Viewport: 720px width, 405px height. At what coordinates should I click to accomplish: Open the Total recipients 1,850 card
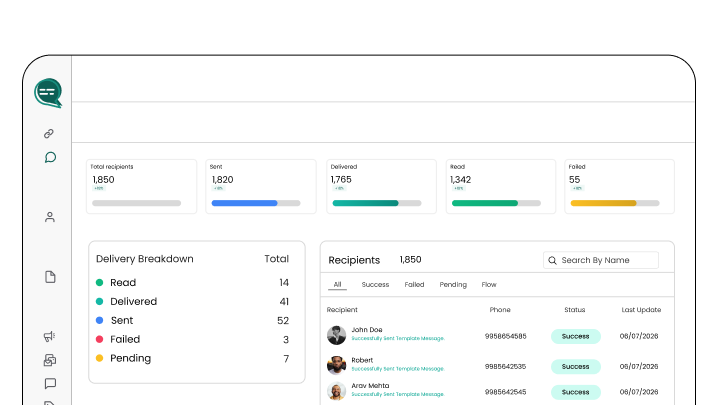(141, 186)
